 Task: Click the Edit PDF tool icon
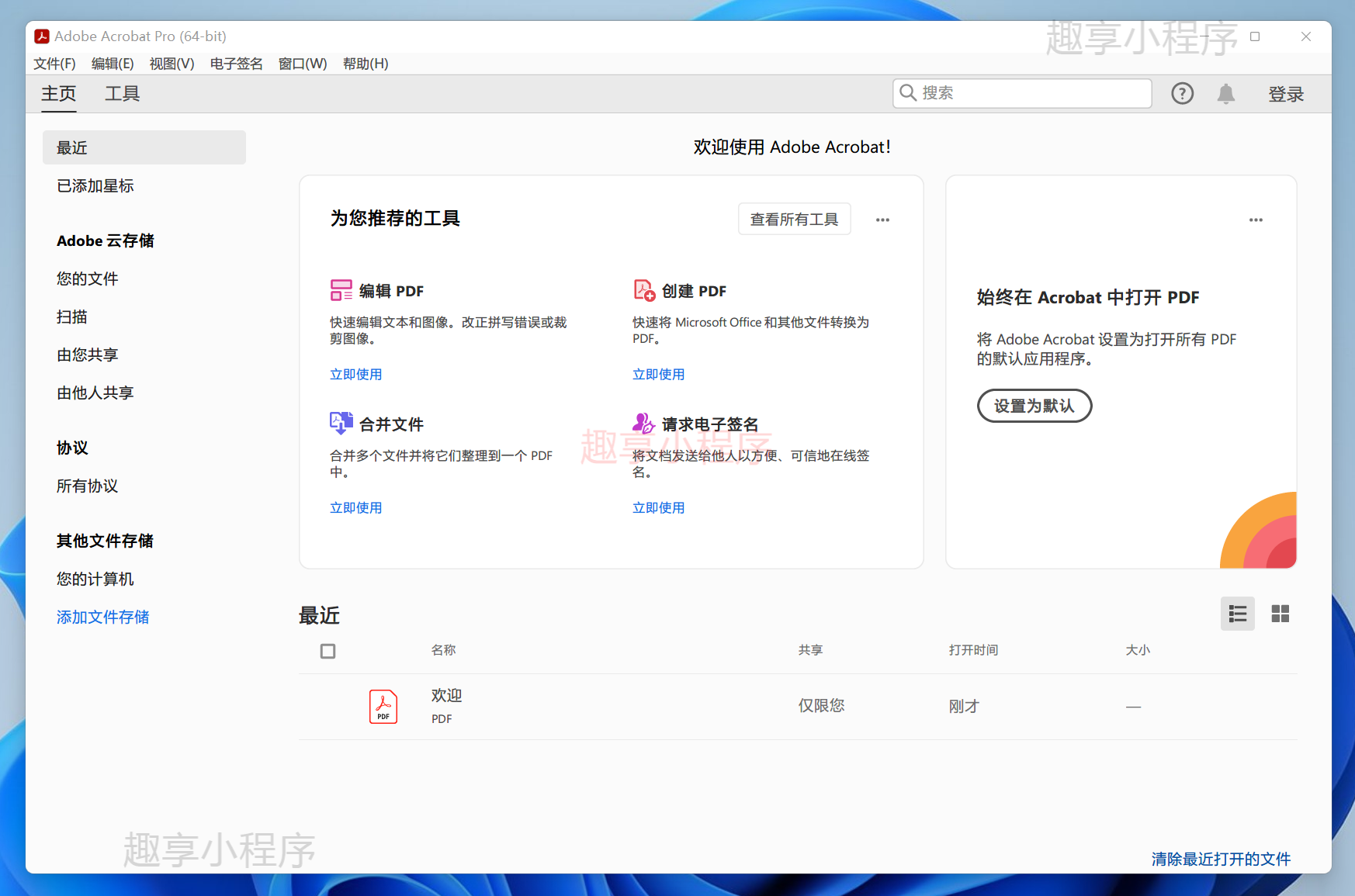341,290
